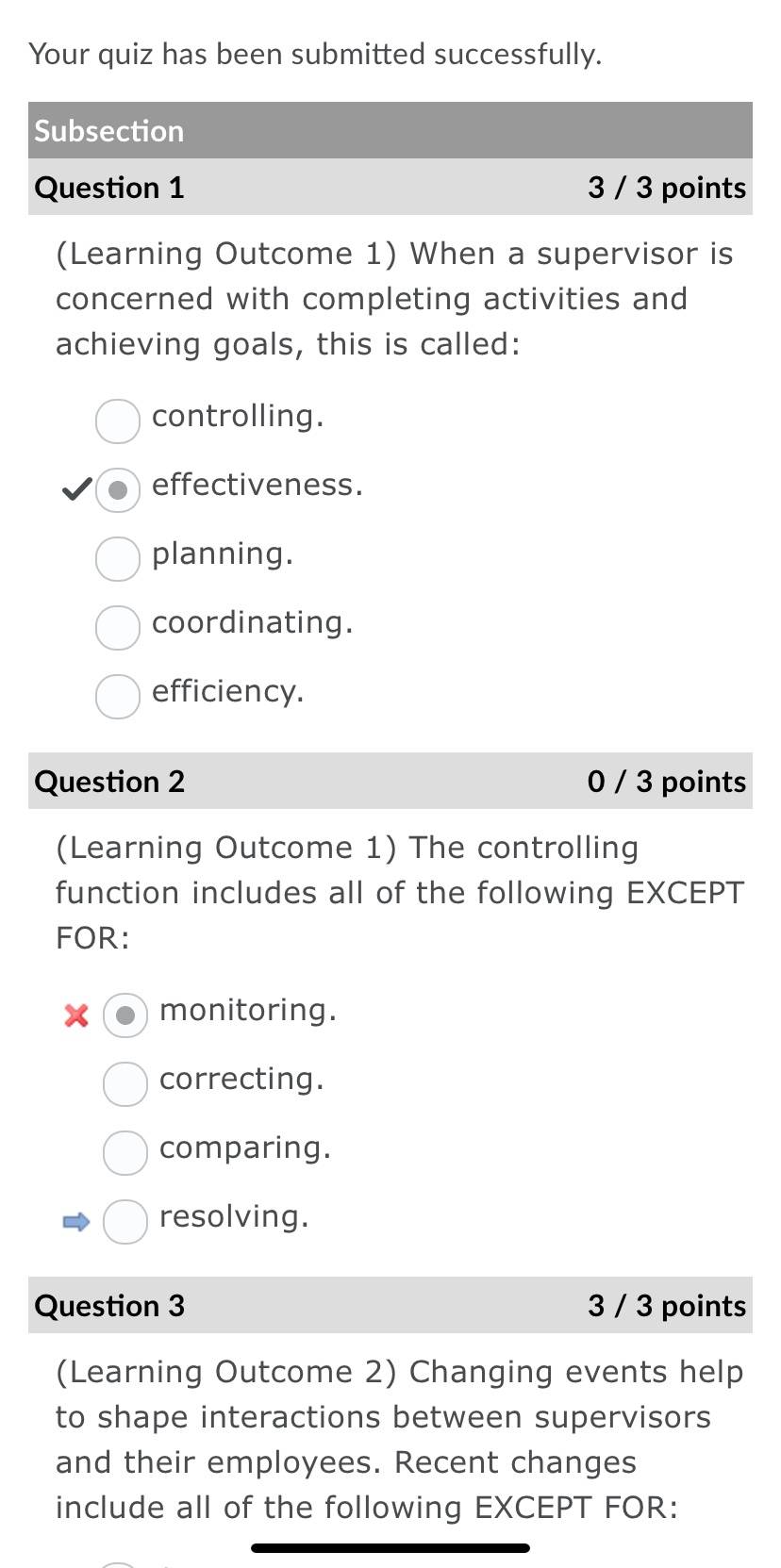
Task: Click Question 3's 3 / 3 points score
Action: (x=667, y=1306)
